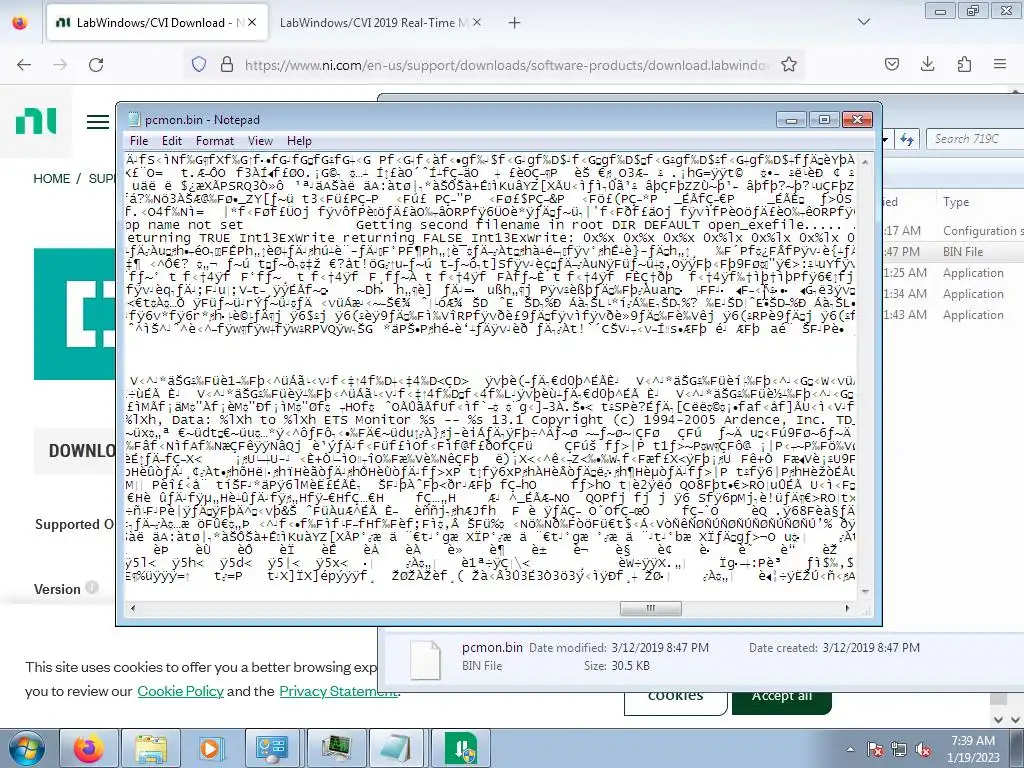Image resolution: width=1024 pixels, height=768 pixels.
Task: Sort by Type column in Explorer
Action: click(956, 202)
